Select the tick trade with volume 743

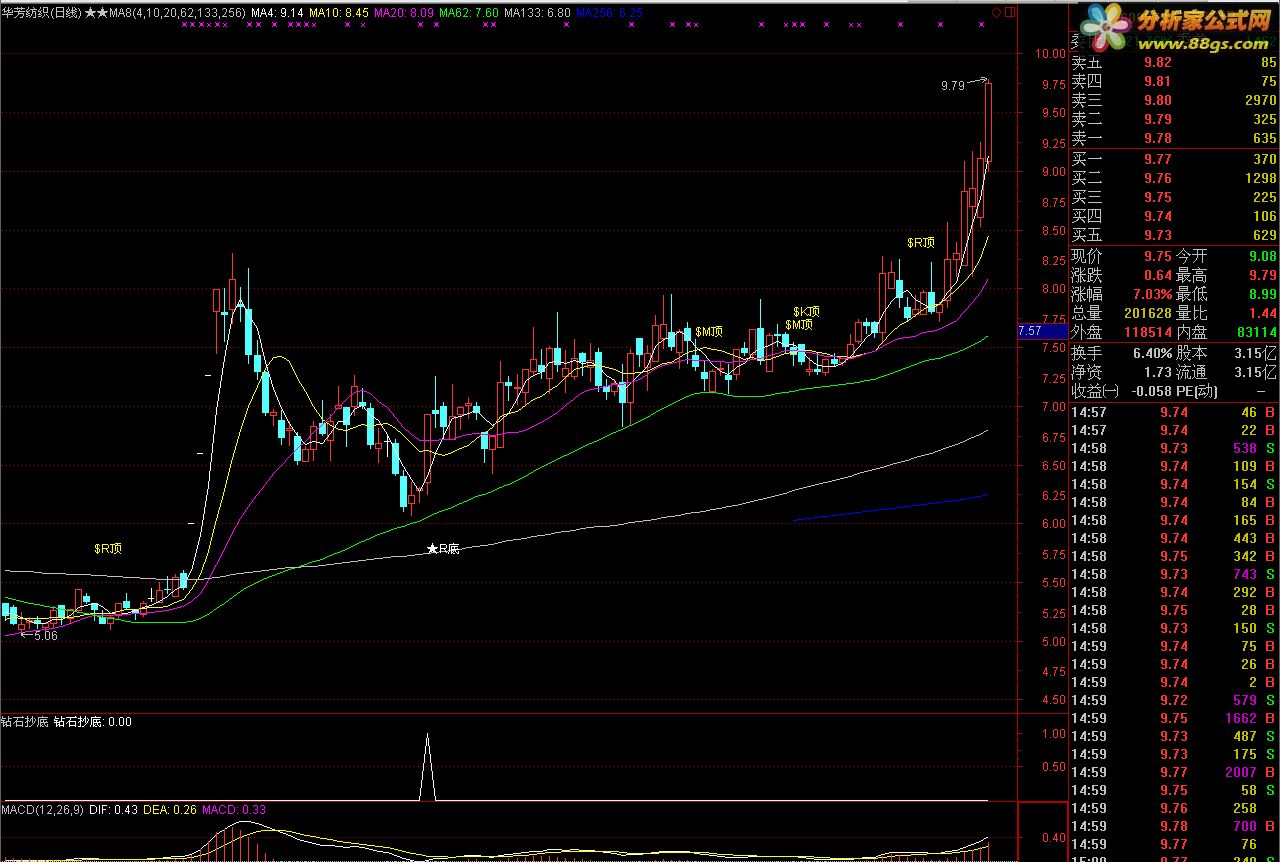point(1174,574)
